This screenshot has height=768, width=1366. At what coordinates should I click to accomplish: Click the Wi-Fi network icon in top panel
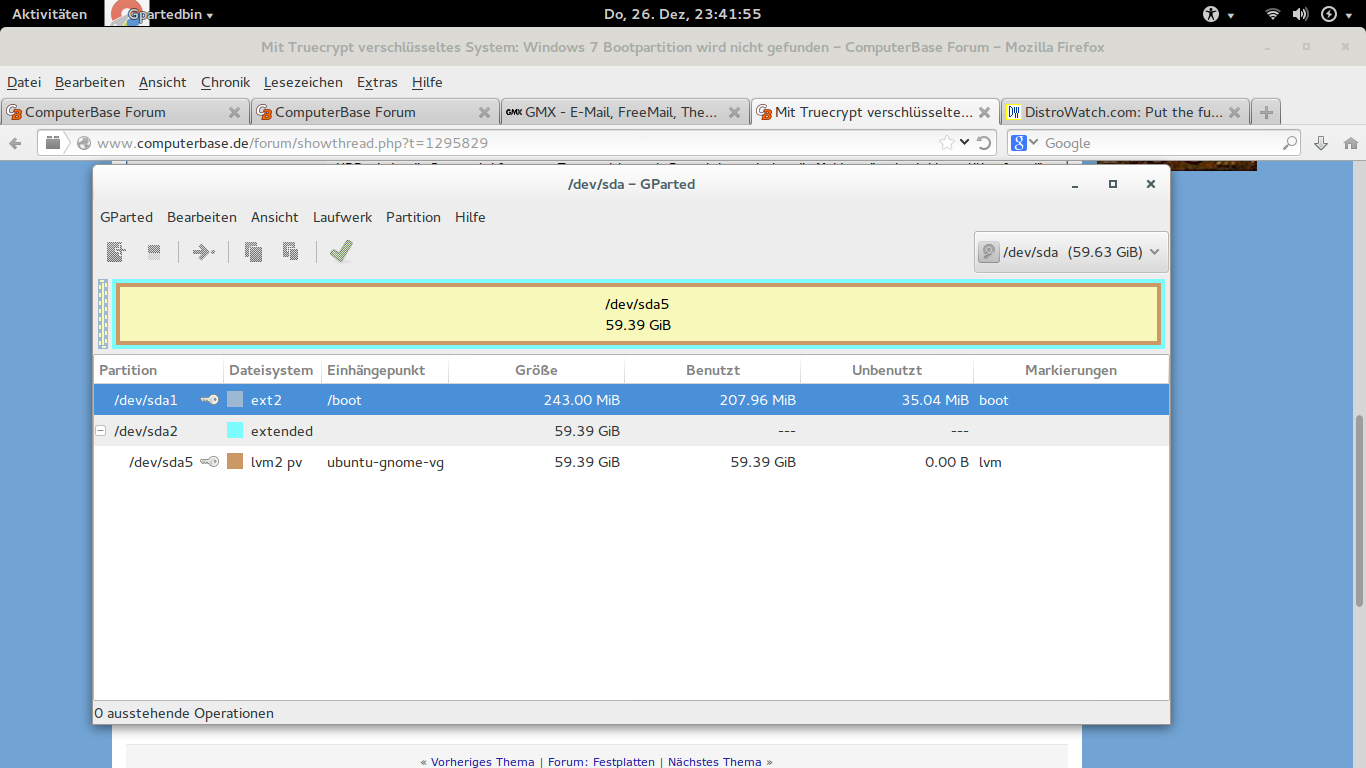tap(1273, 14)
